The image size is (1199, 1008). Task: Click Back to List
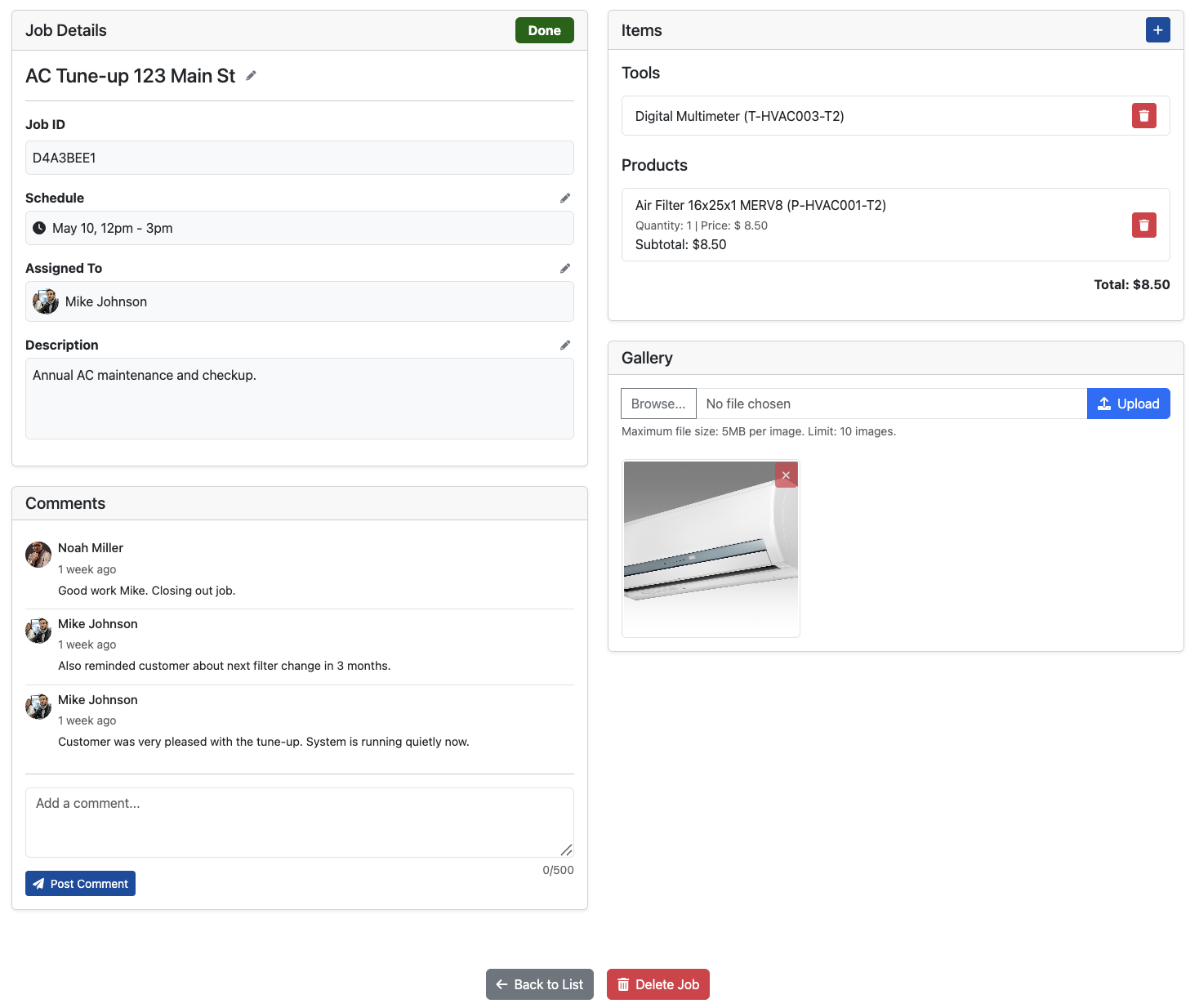click(x=539, y=984)
